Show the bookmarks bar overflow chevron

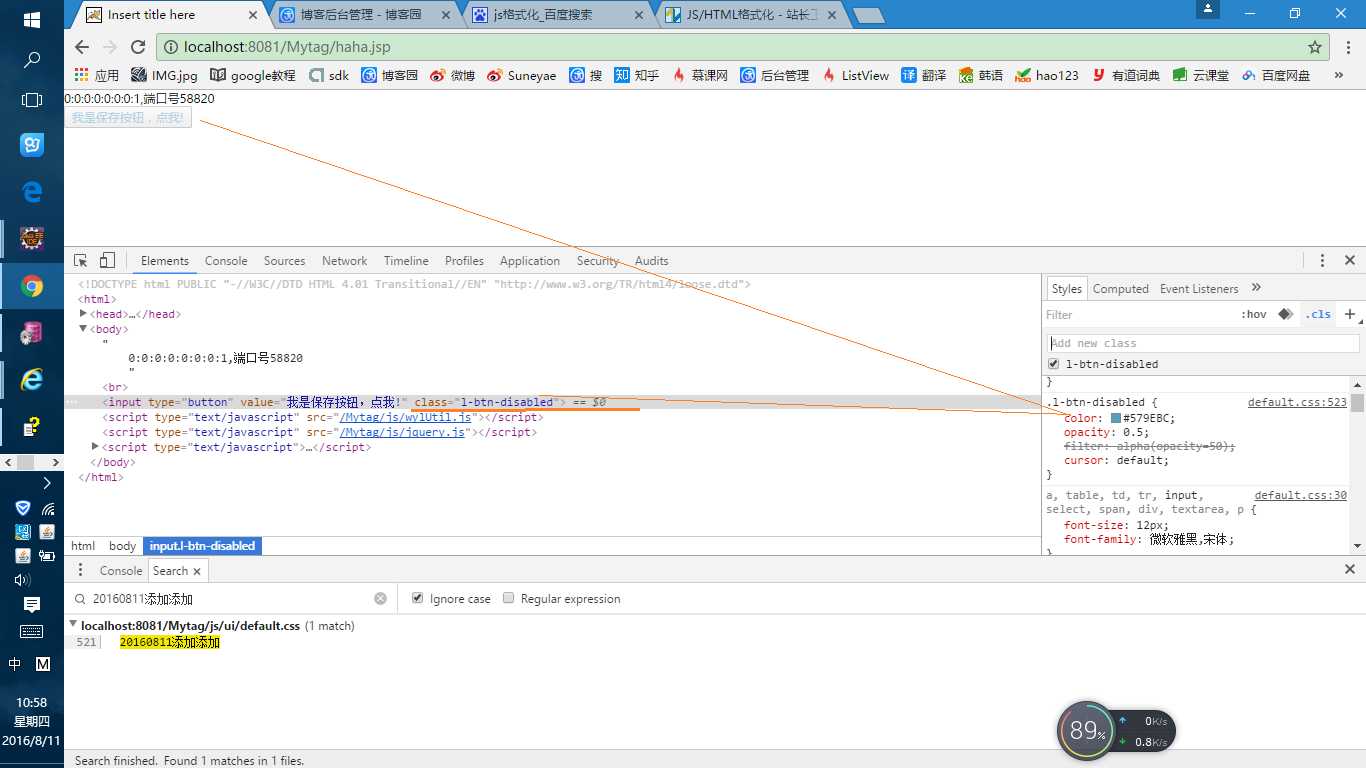pos(1339,75)
